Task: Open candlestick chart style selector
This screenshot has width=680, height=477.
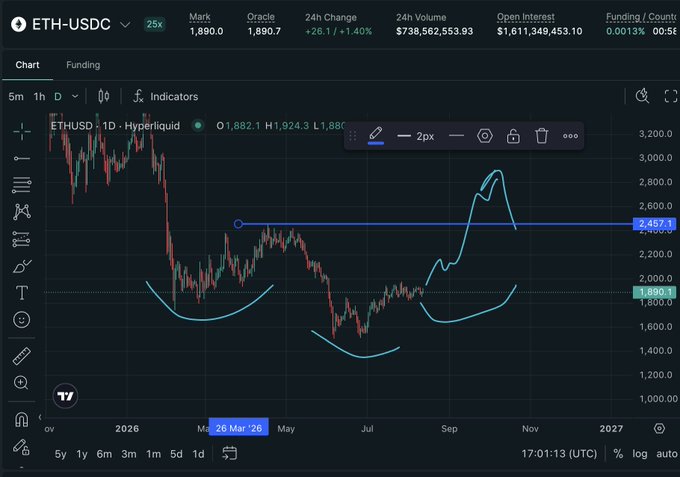Action: click(x=104, y=96)
